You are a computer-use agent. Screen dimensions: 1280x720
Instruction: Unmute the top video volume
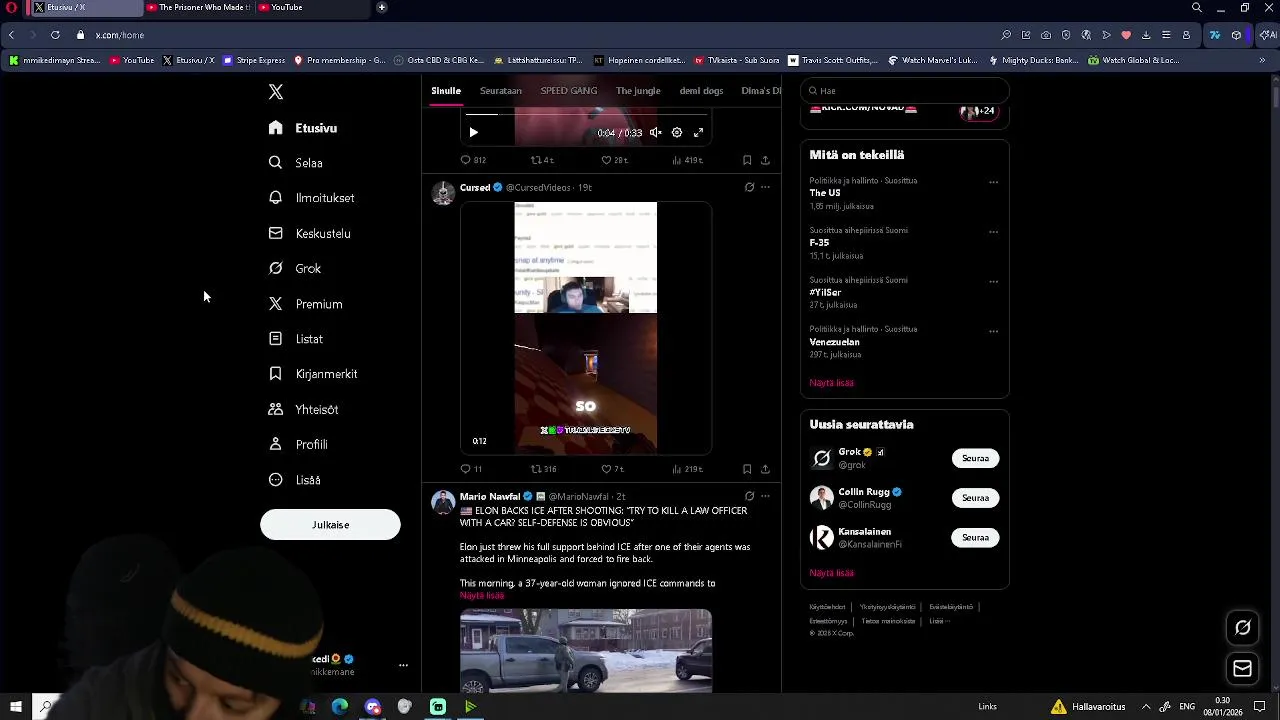click(655, 132)
